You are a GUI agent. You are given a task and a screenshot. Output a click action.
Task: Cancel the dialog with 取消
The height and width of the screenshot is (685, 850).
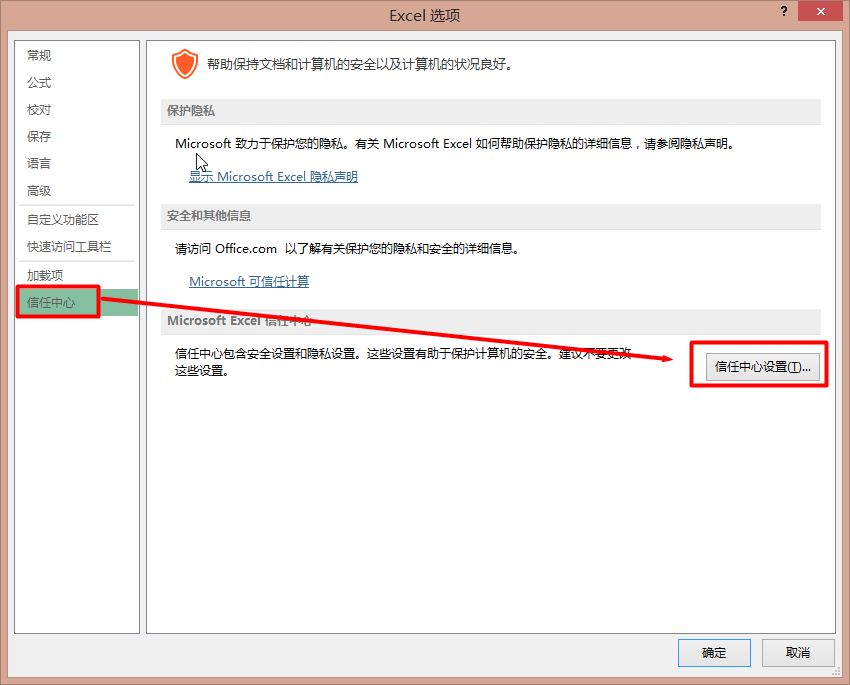tap(797, 652)
